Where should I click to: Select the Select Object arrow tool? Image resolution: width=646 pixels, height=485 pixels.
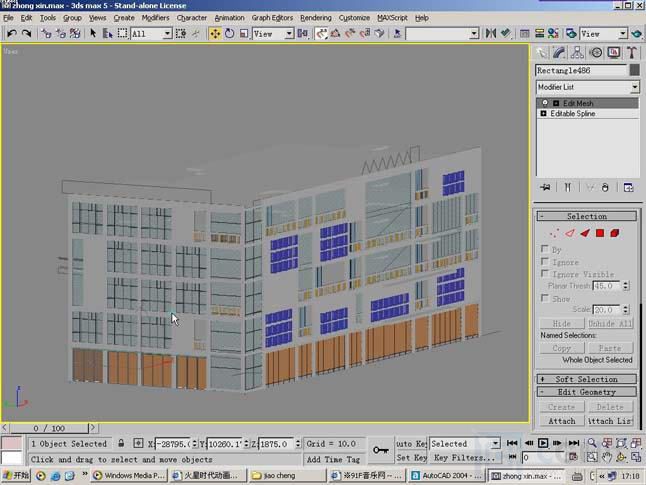tap(93, 33)
